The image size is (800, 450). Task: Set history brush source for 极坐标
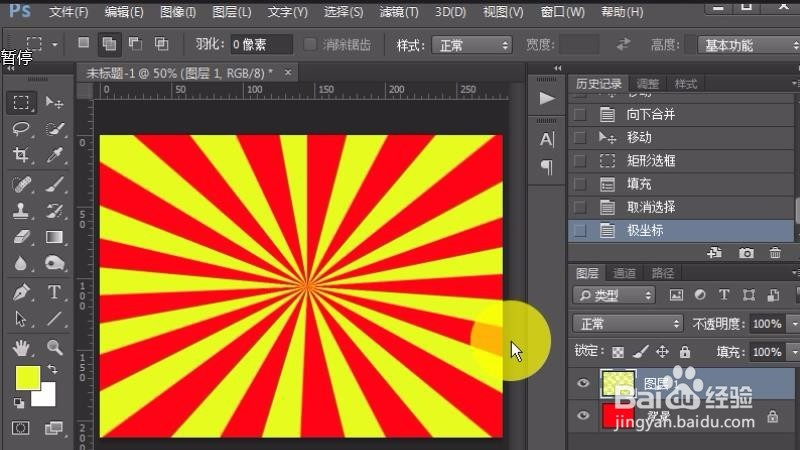coord(580,231)
